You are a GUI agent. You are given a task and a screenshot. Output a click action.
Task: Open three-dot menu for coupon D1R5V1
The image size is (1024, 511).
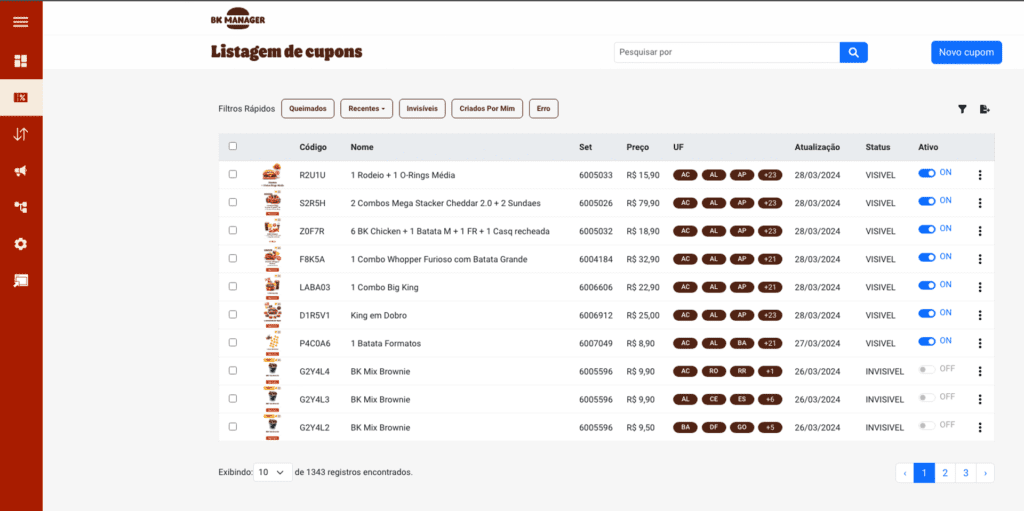point(980,316)
